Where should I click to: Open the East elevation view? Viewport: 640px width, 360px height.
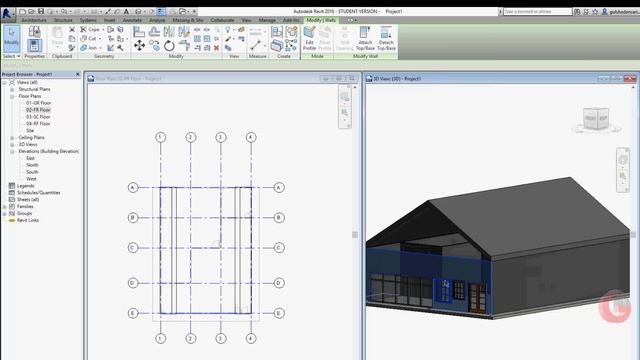[31, 158]
